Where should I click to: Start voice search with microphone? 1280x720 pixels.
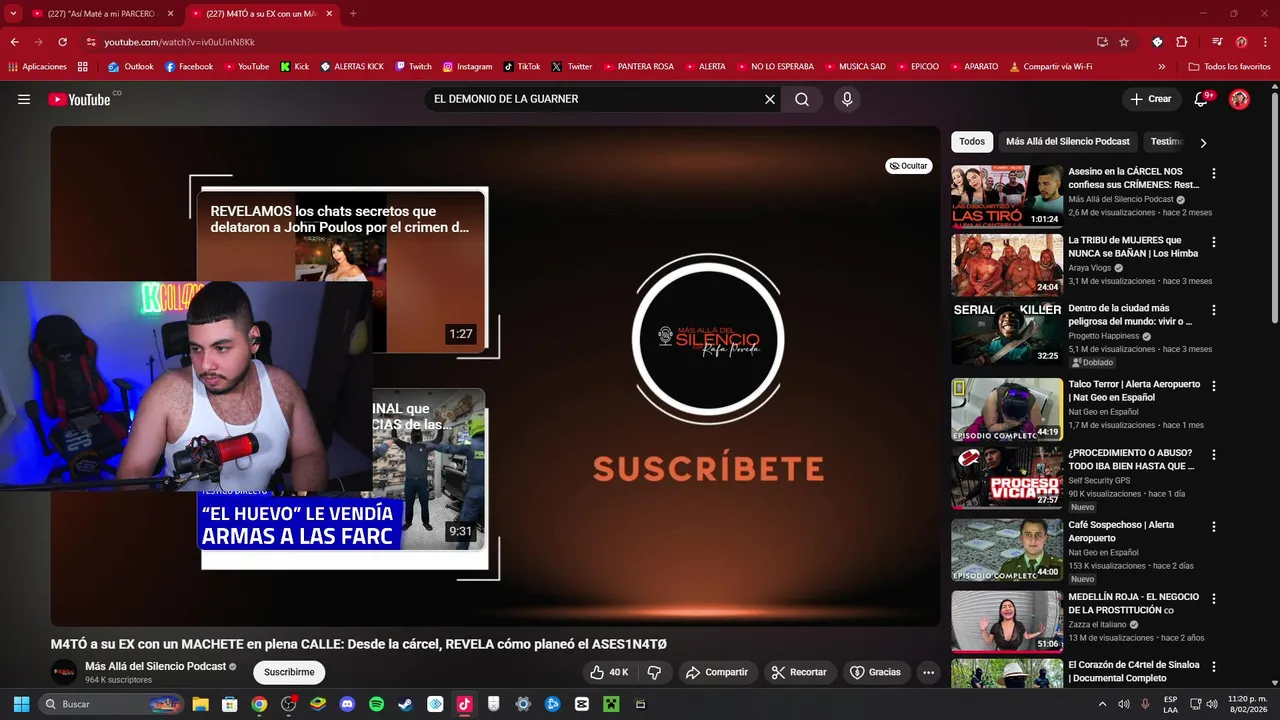tap(847, 99)
